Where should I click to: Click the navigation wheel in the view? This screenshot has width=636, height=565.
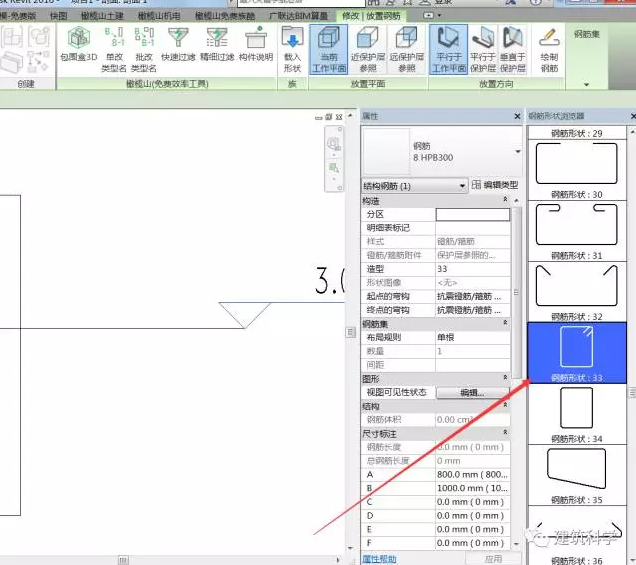[333, 143]
